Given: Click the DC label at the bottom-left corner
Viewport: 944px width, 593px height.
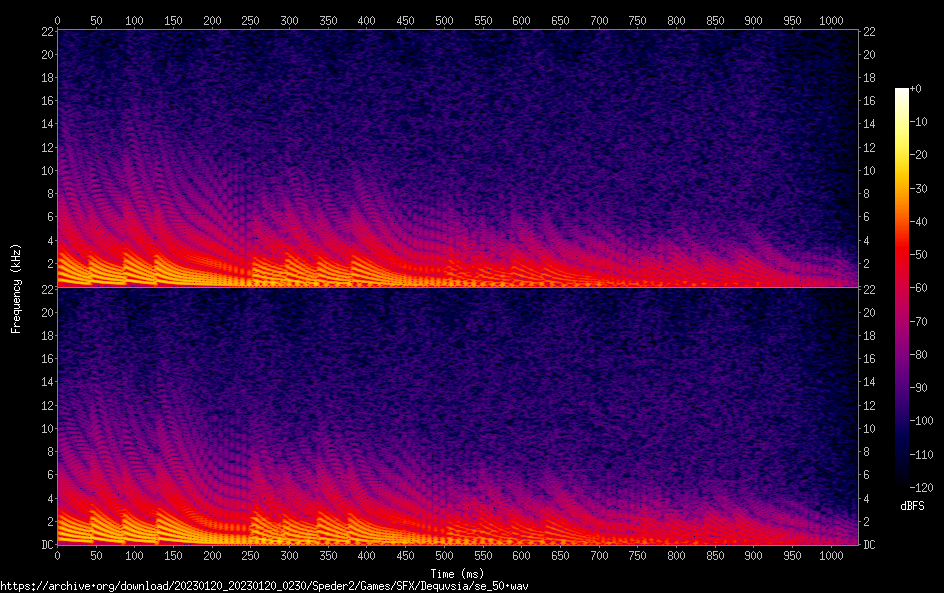Looking at the screenshot, I should (x=46, y=544).
